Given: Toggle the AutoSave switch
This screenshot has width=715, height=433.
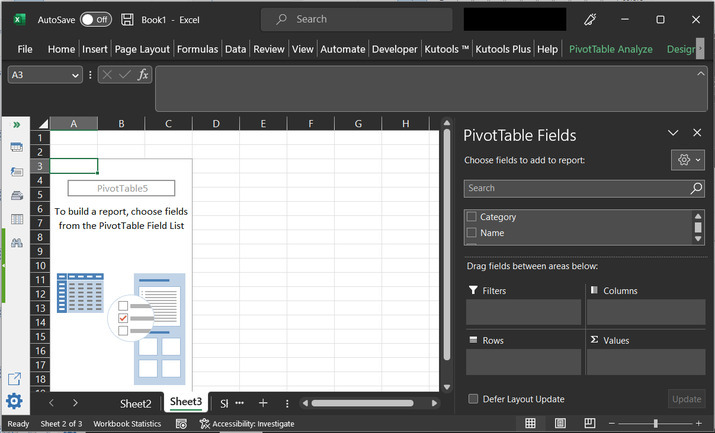Looking at the screenshot, I should 96,19.
